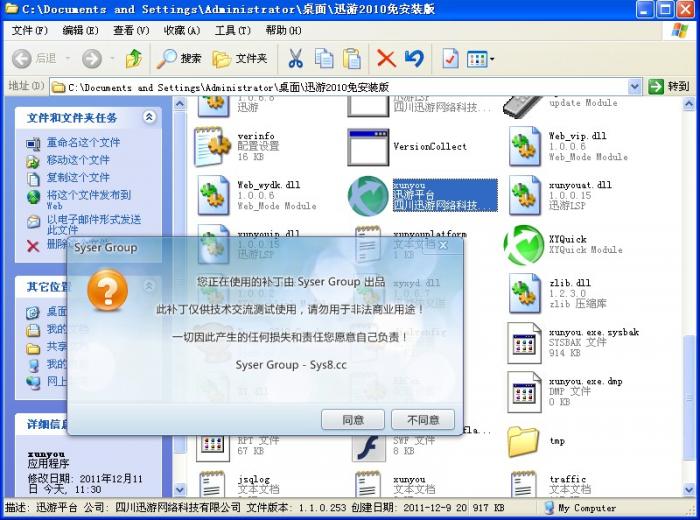Click the 同意 button in dialog
700x520 pixels.
[x=353, y=420]
